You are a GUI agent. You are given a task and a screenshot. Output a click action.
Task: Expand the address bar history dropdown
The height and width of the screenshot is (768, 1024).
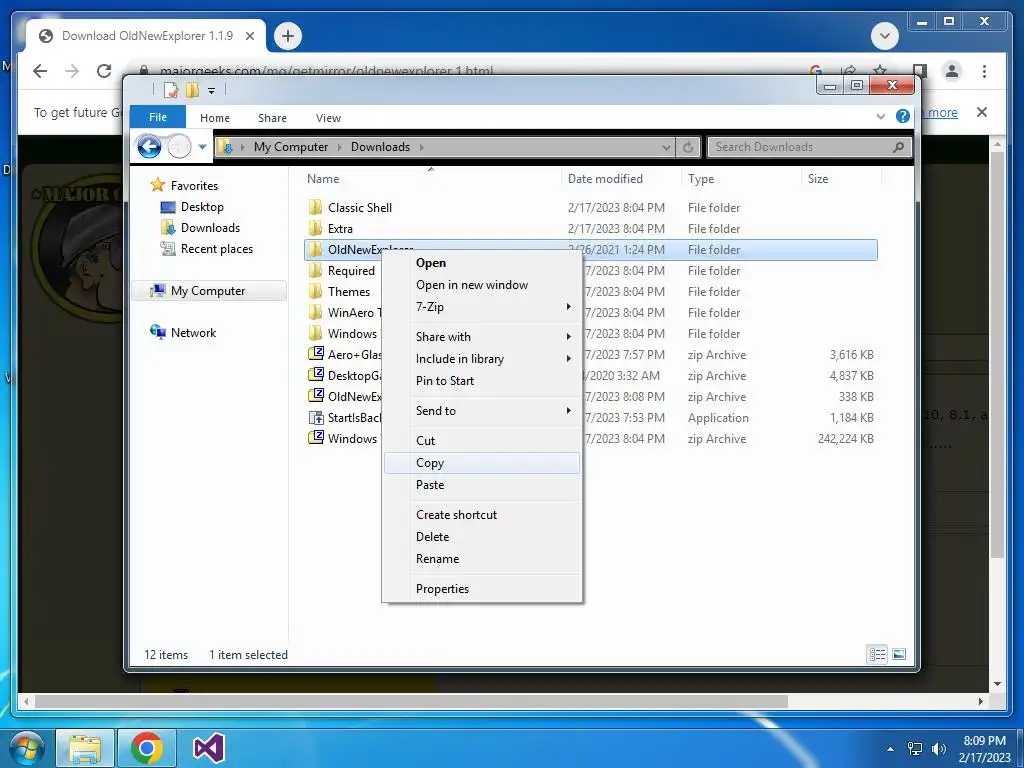click(666, 148)
